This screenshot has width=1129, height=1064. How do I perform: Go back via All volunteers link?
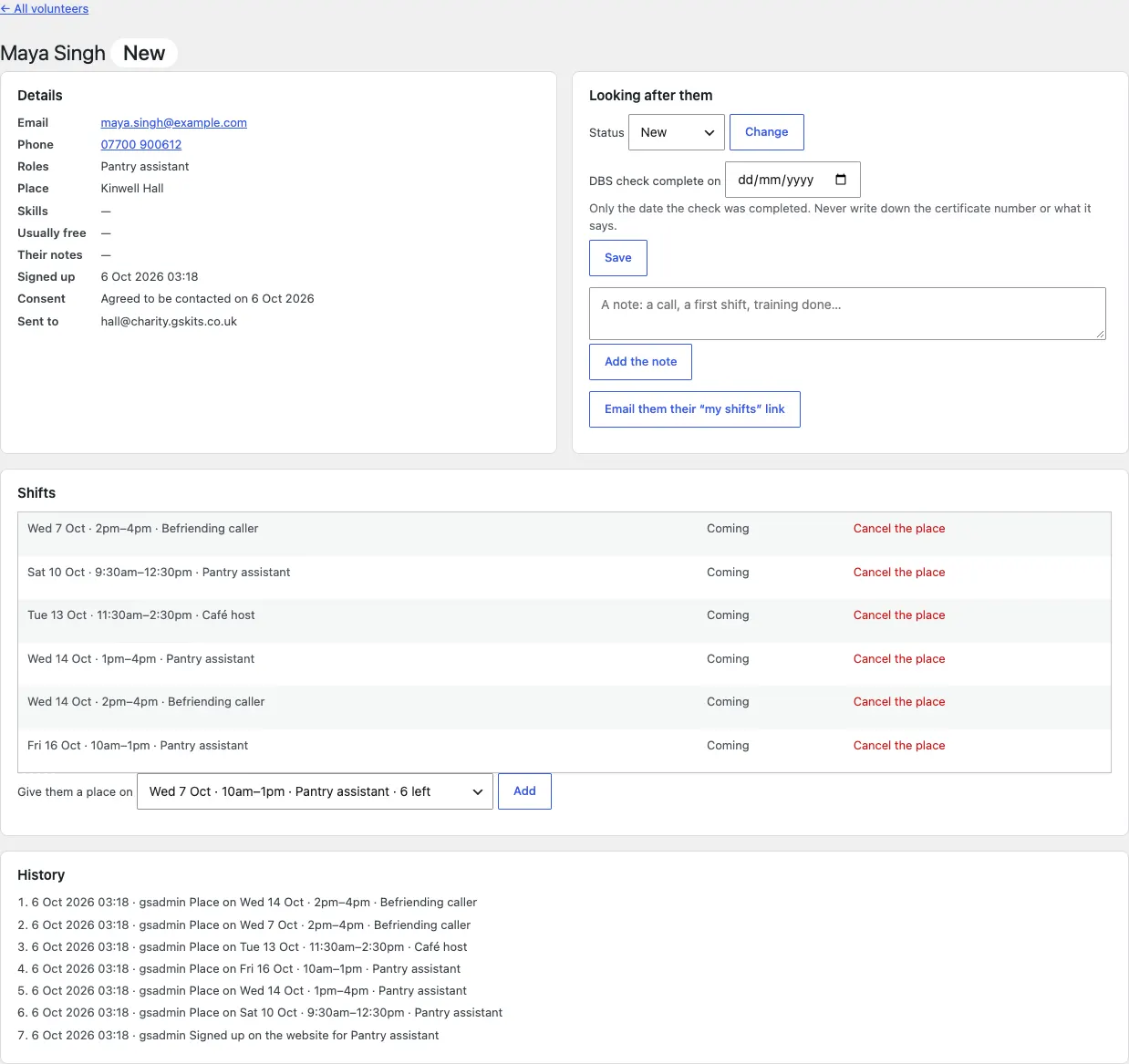(x=45, y=8)
